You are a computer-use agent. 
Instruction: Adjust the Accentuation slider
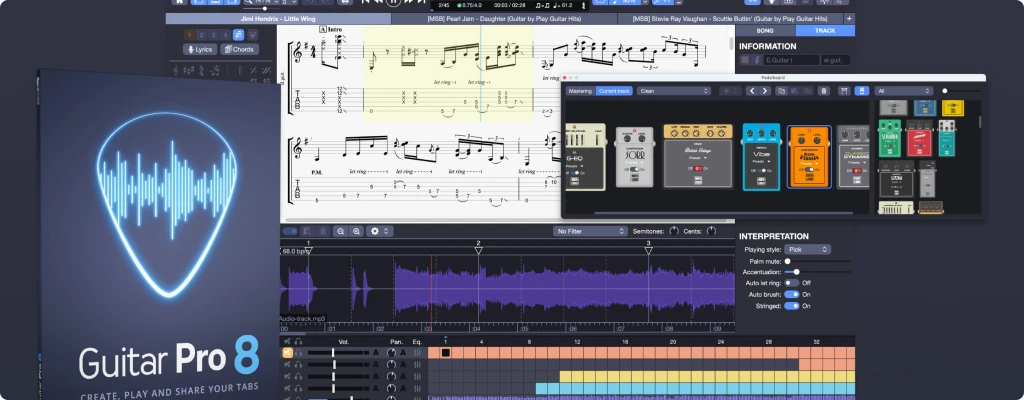tap(796, 271)
